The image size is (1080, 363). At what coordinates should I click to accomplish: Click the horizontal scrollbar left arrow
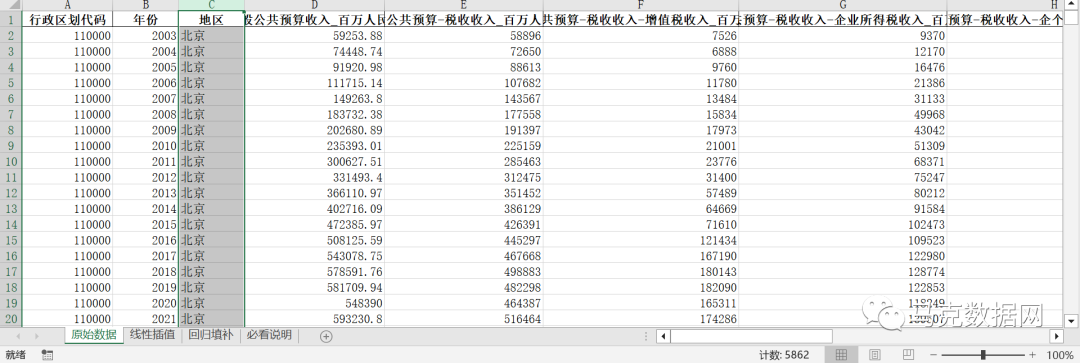point(663,336)
